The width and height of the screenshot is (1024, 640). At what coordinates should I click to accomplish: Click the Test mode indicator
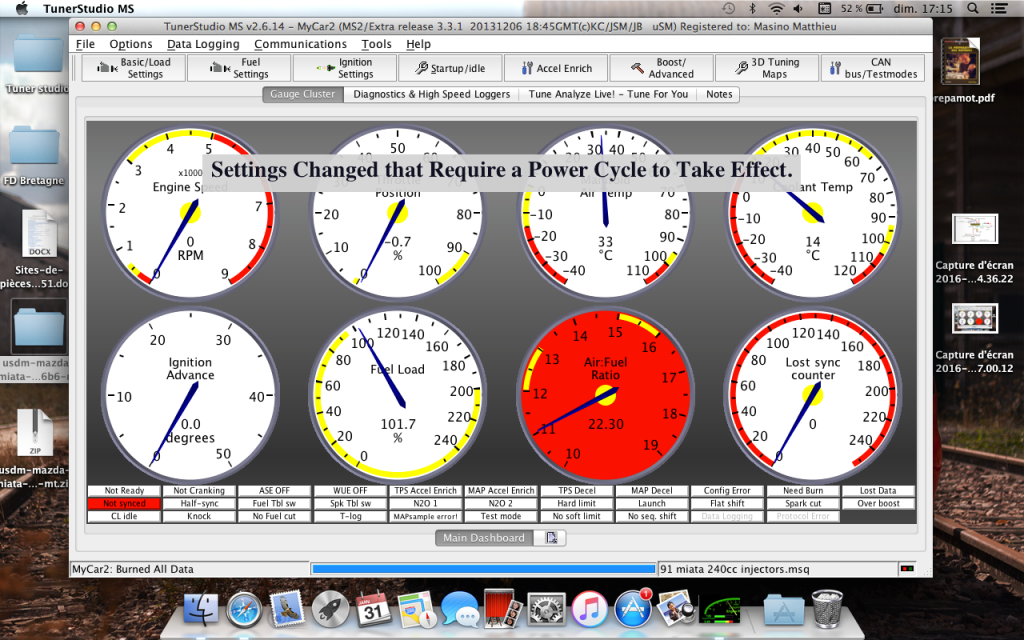[x=501, y=516]
